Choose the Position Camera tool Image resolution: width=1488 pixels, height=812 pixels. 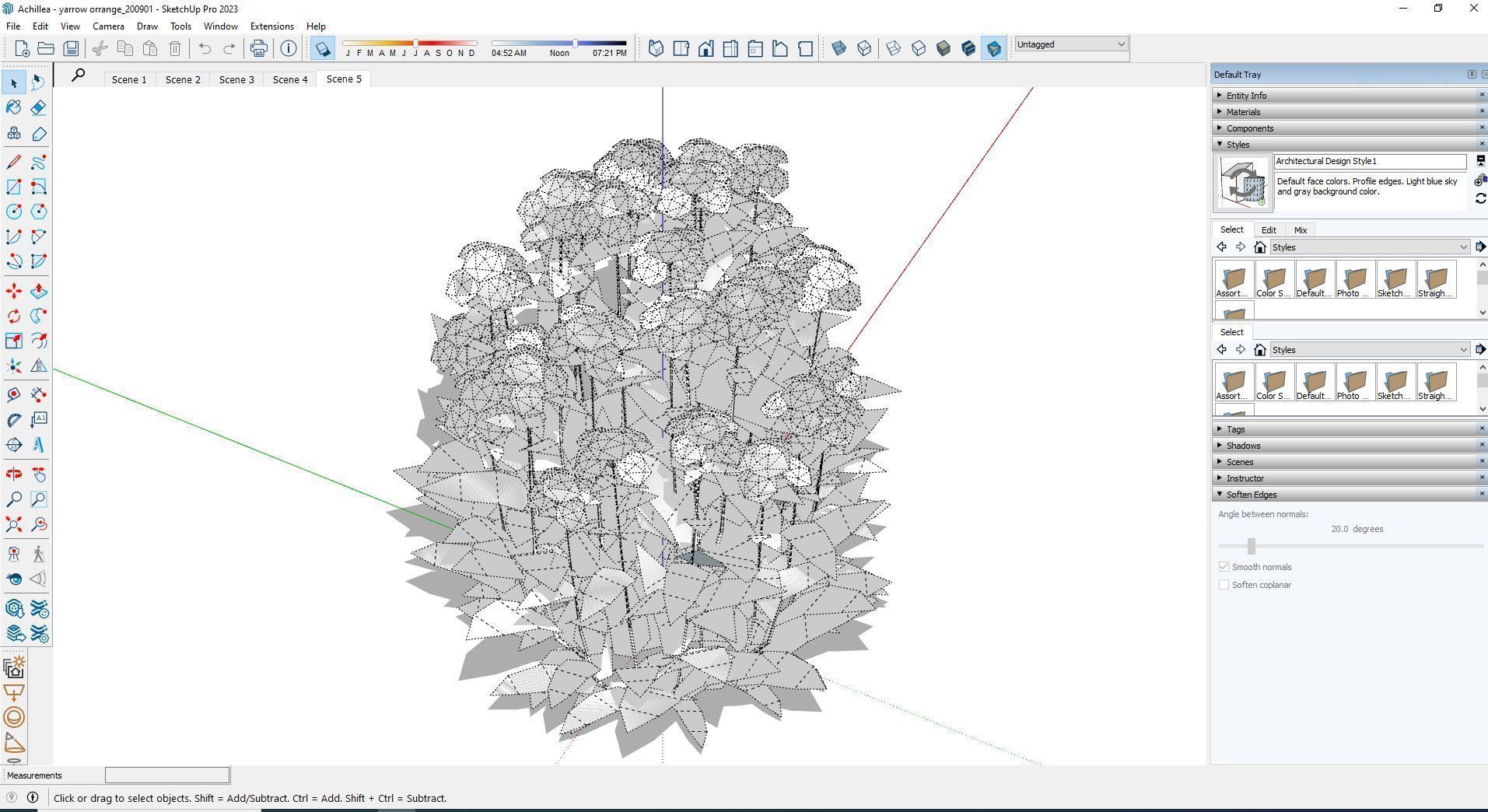pyautogui.click(x=14, y=554)
